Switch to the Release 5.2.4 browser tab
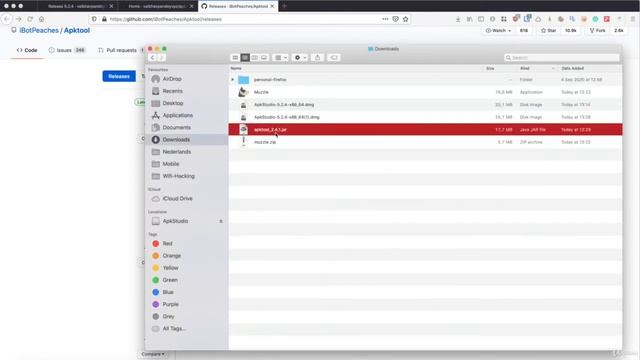 (x=77, y=6)
